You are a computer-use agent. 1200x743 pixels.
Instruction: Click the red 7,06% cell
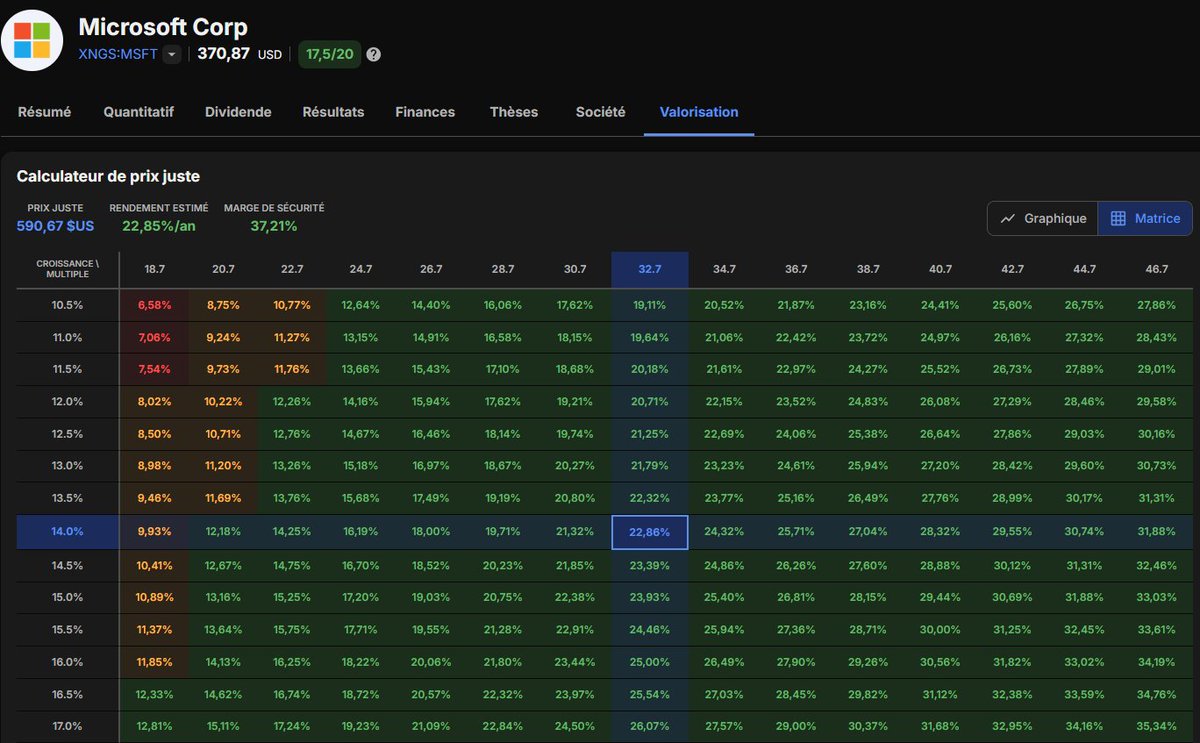coord(155,337)
